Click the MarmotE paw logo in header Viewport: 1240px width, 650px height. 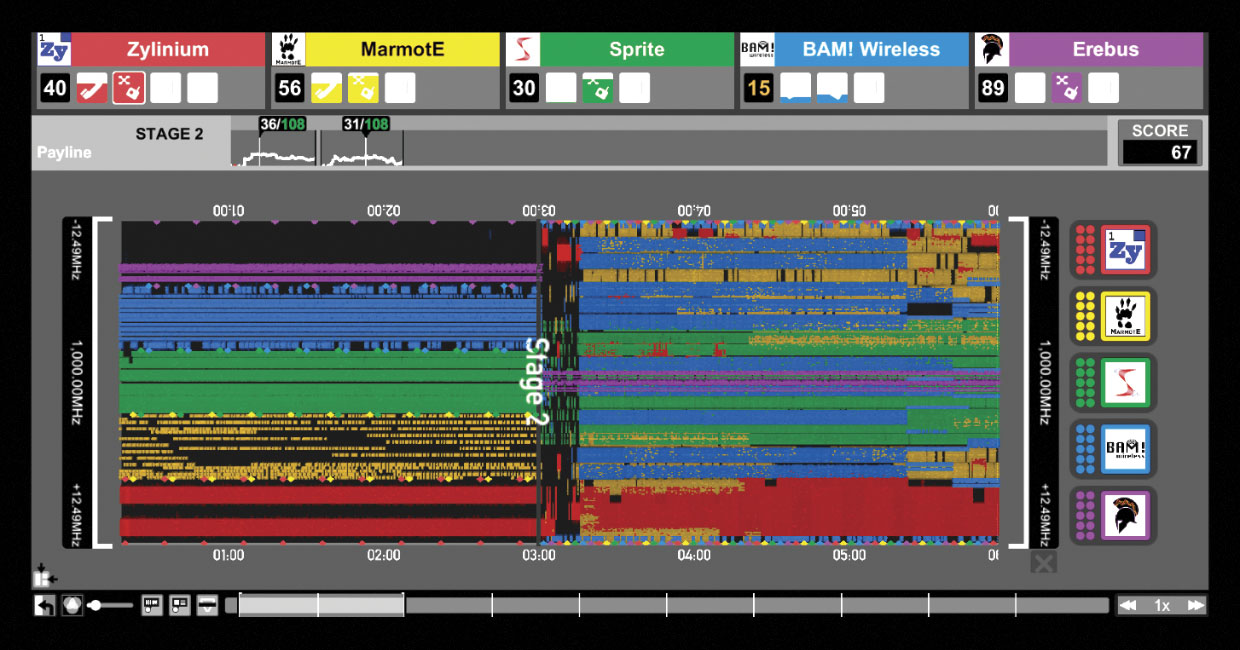coord(288,49)
